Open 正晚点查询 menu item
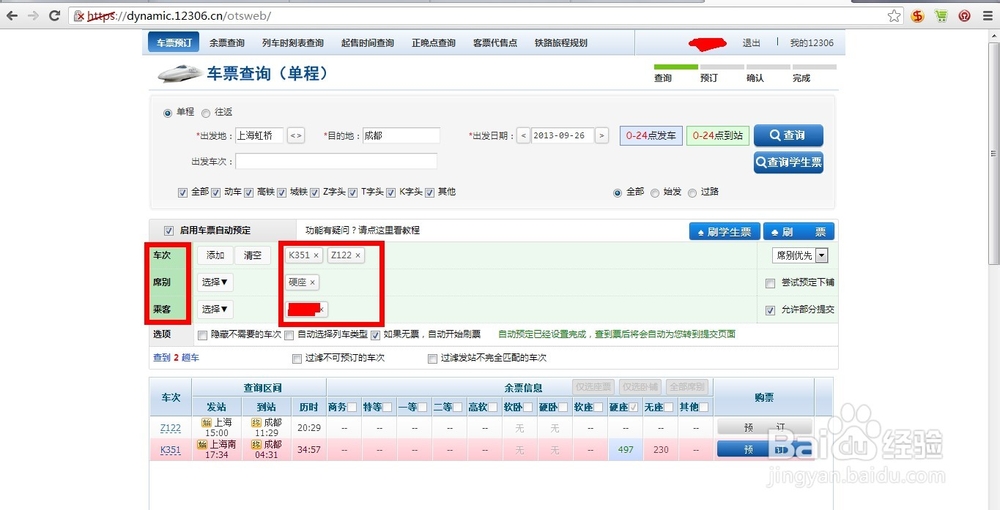Viewport: 1000px width, 510px height. click(434, 43)
